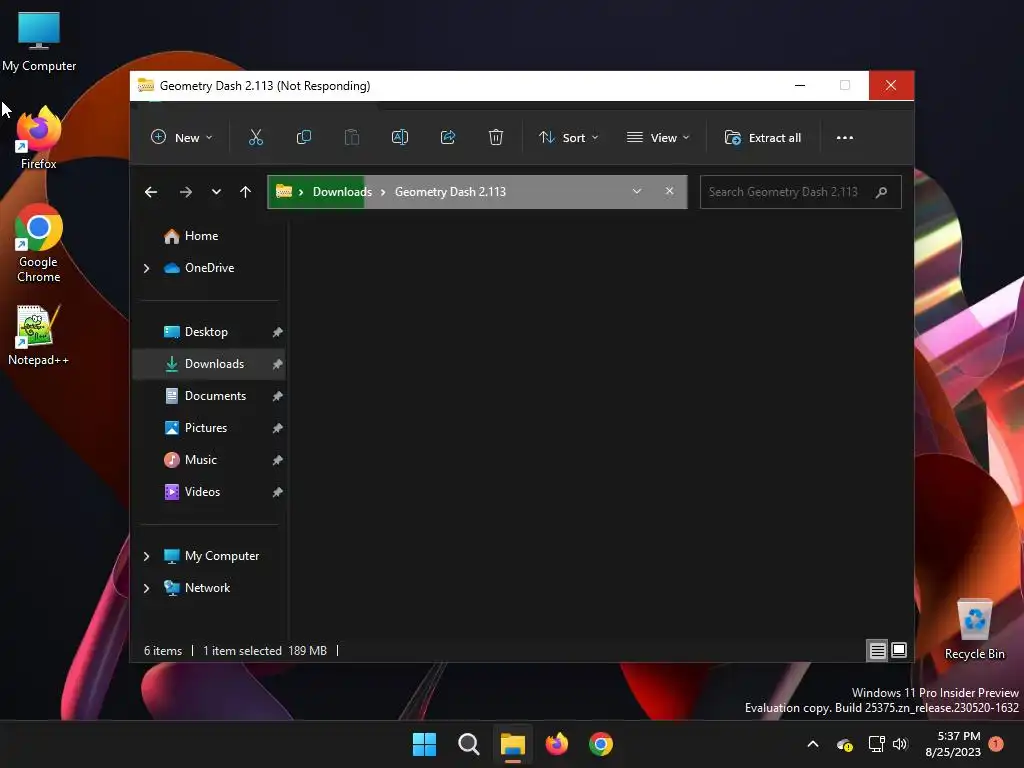Open Notepad++ desktop shortcut
Image resolution: width=1024 pixels, height=768 pixels.
point(38,334)
